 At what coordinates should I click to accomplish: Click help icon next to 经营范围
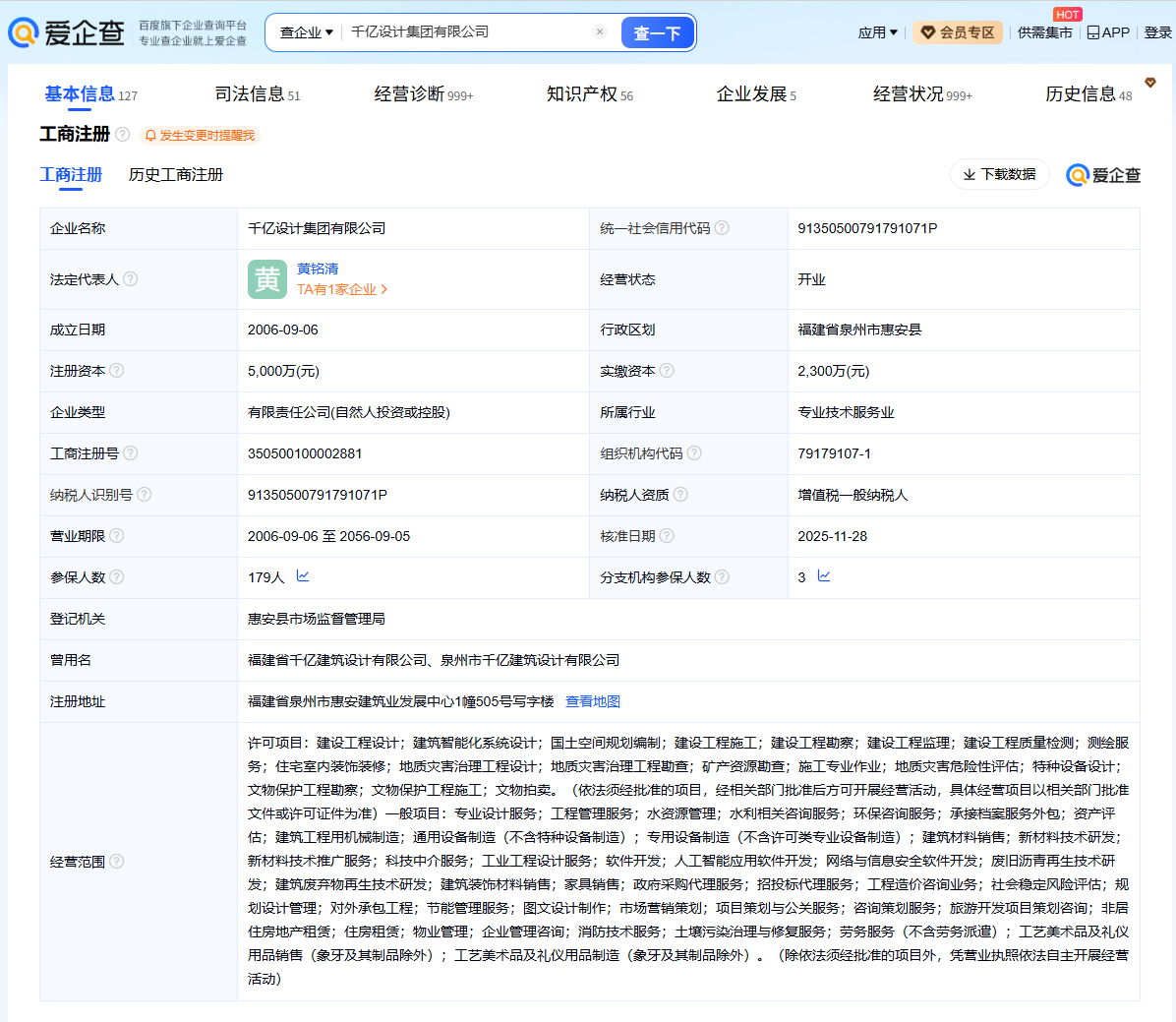coord(117,862)
